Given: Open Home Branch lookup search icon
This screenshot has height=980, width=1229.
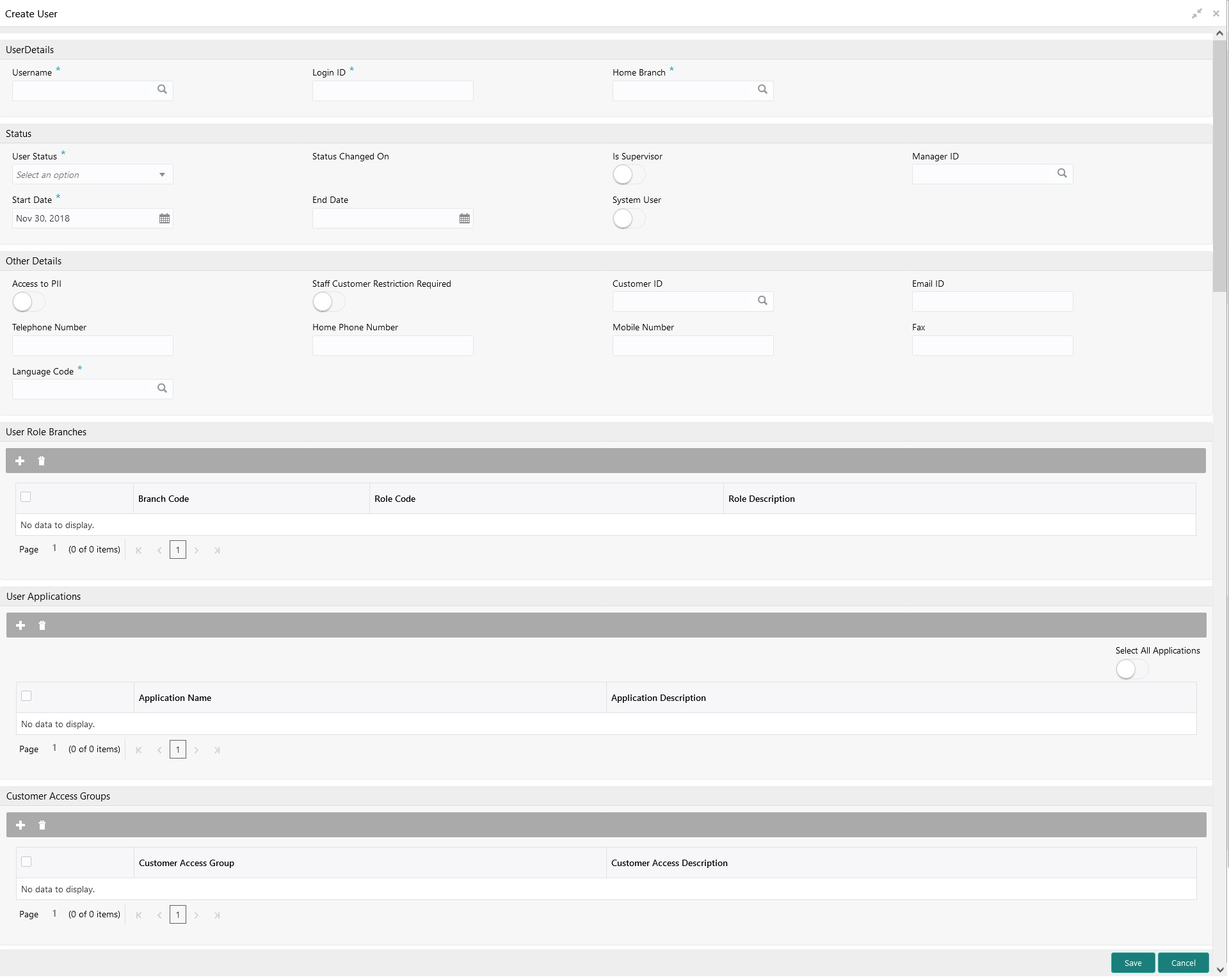Looking at the screenshot, I should [762, 90].
